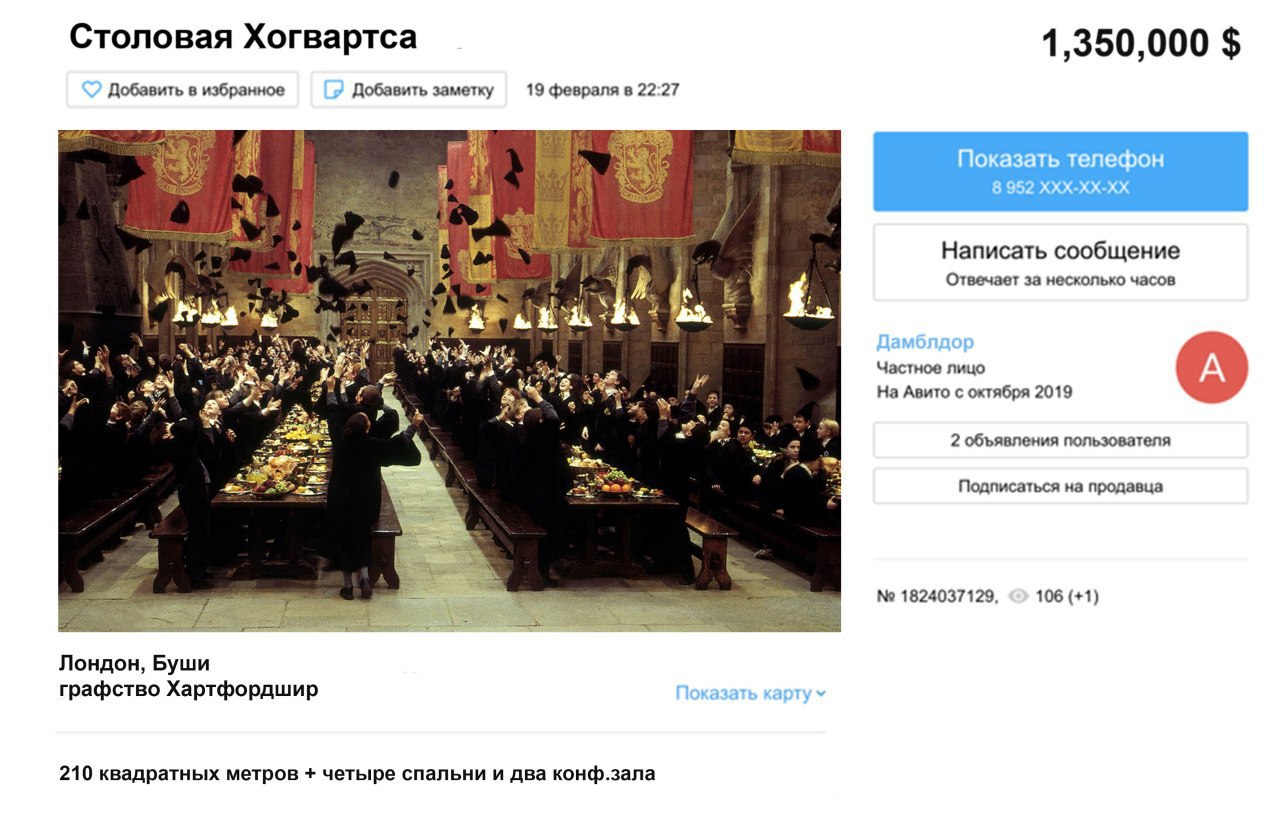Expand map via chevron next to Показать карту
The image size is (1280, 822).
click(821, 693)
